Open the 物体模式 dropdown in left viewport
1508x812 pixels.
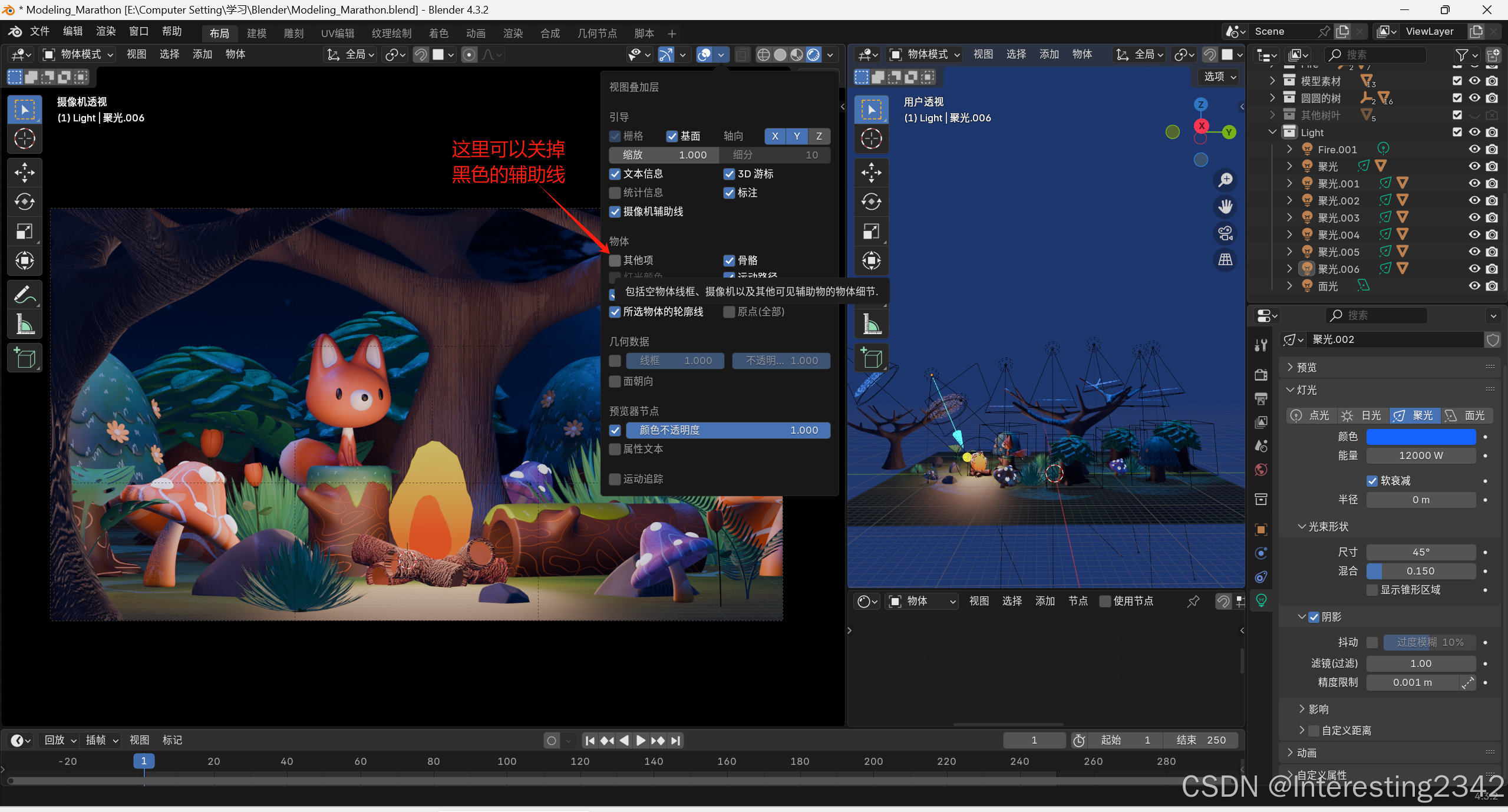coord(80,54)
